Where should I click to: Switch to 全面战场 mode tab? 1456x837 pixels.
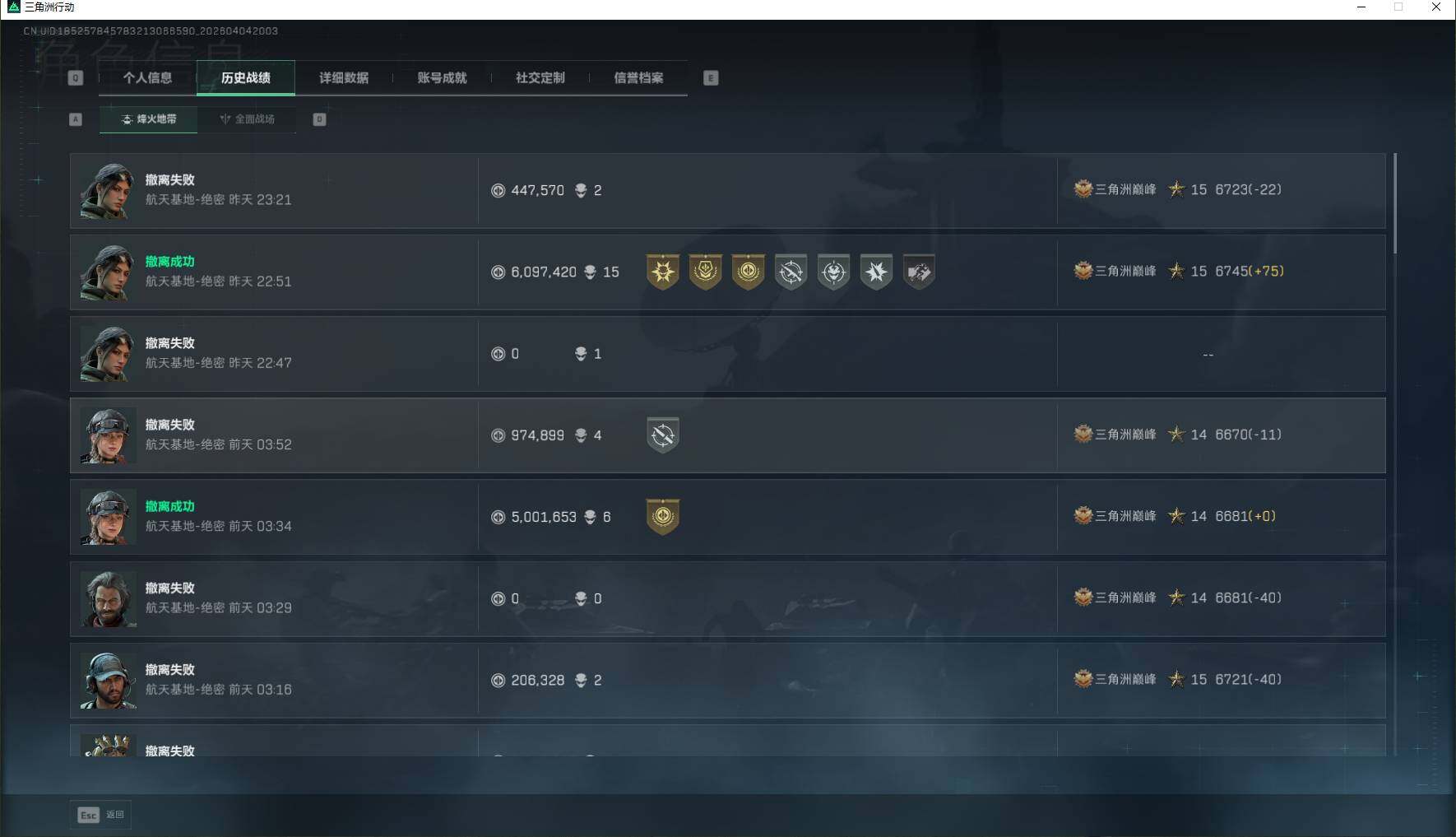(x=247, y=119)
